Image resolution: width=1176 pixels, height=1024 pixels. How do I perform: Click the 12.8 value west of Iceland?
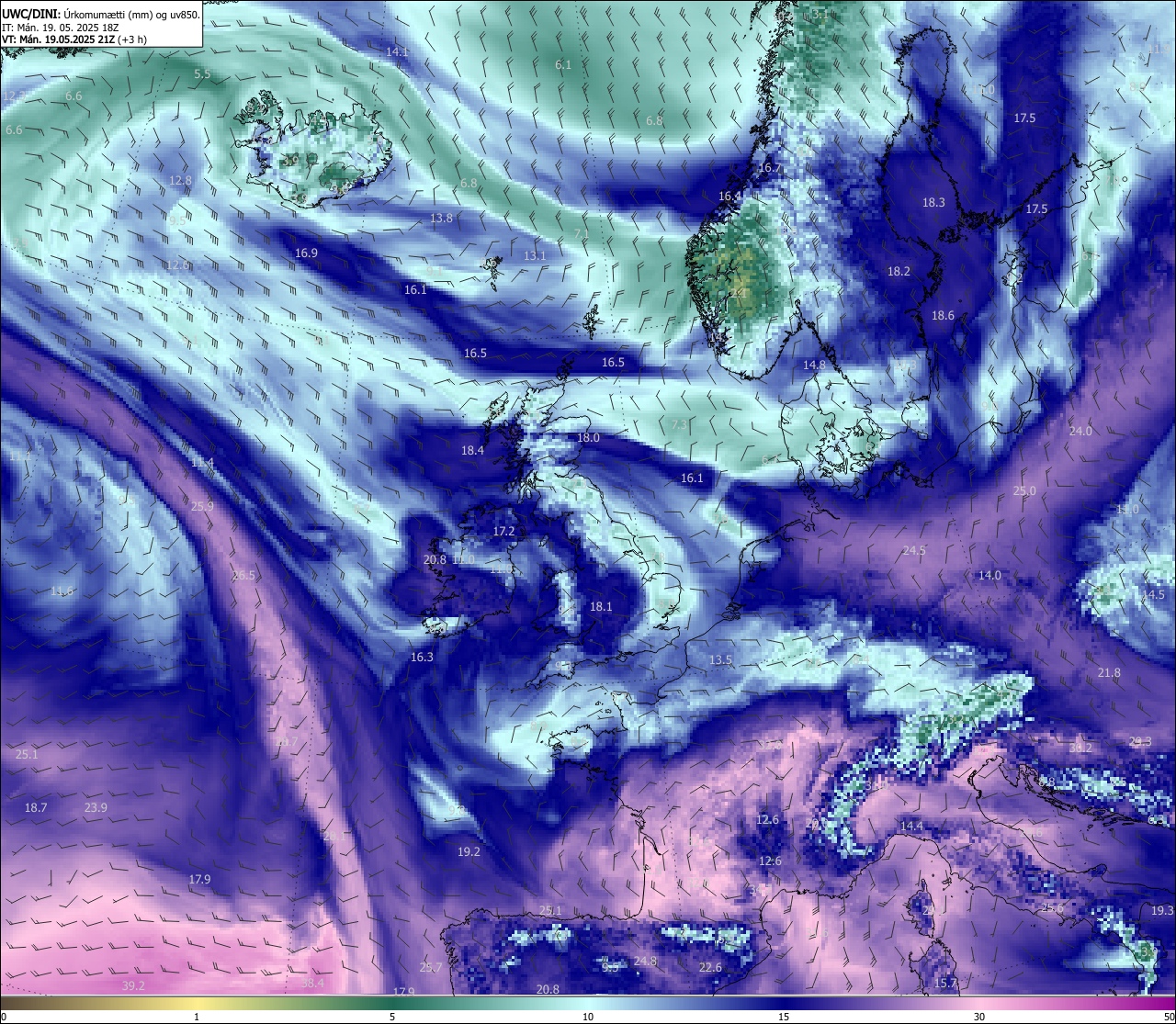click(181, 180)
